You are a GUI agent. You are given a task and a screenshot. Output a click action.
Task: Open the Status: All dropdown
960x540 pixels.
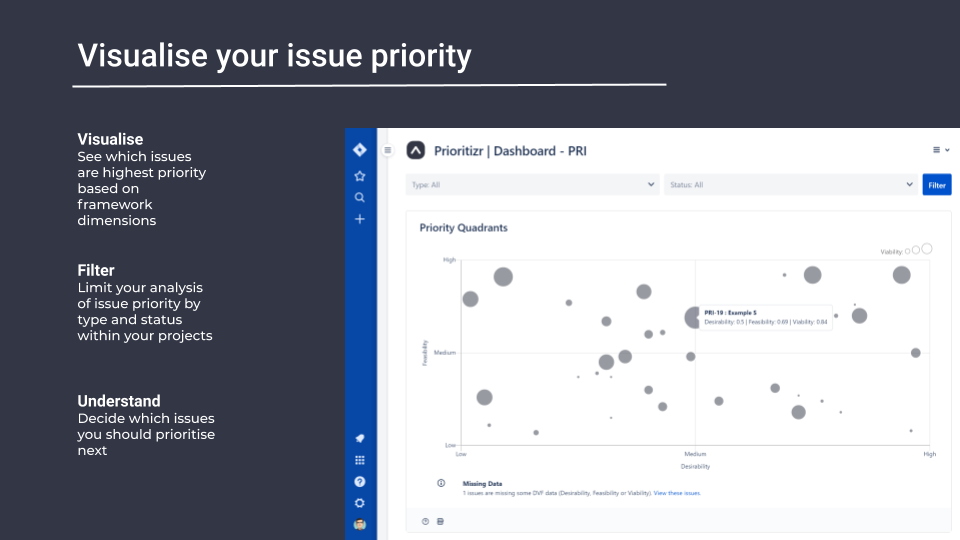coord(791,185)
